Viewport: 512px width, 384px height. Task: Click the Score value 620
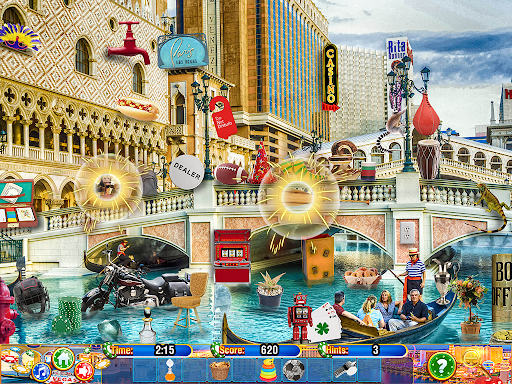[x=269, y=350]
